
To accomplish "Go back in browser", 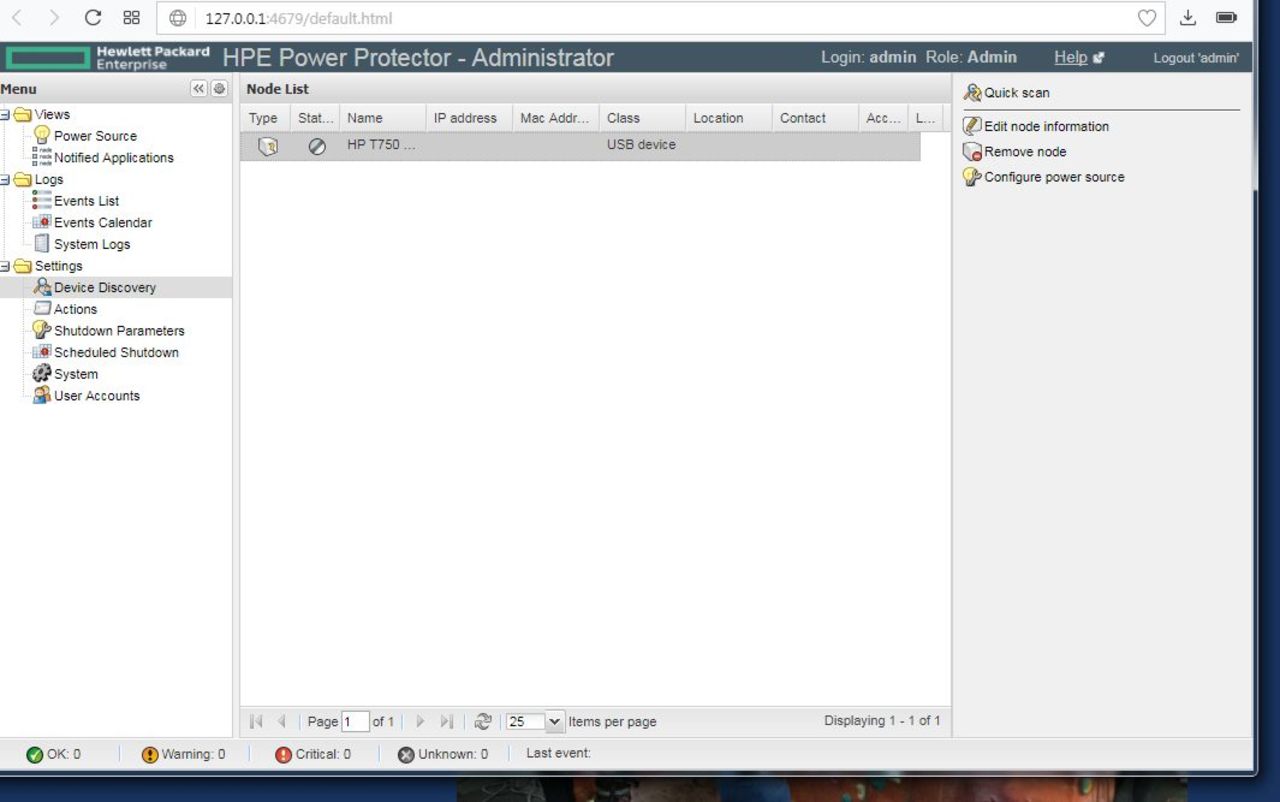I will 17,18.
